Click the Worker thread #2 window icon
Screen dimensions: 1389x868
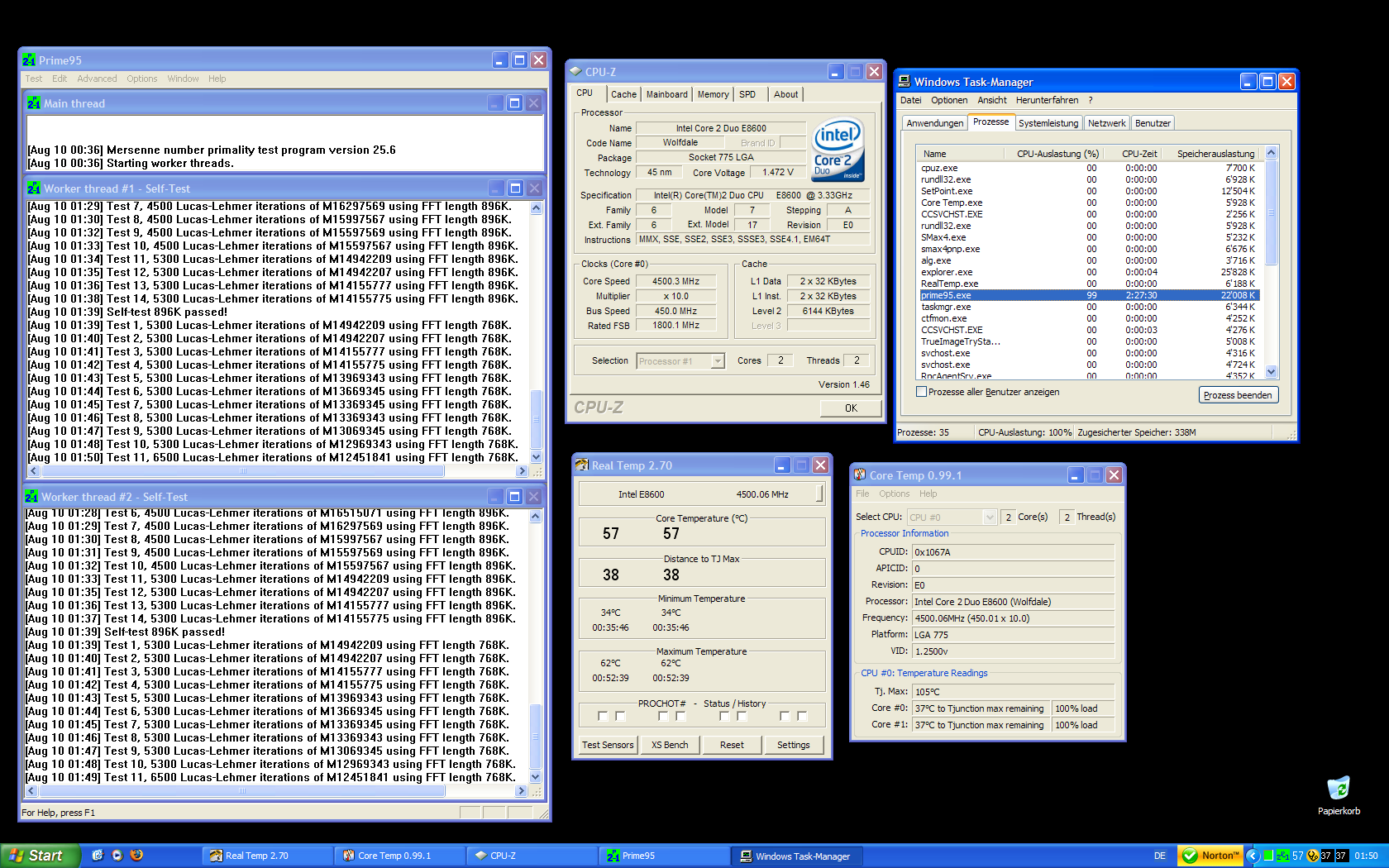tap(31, 497)
